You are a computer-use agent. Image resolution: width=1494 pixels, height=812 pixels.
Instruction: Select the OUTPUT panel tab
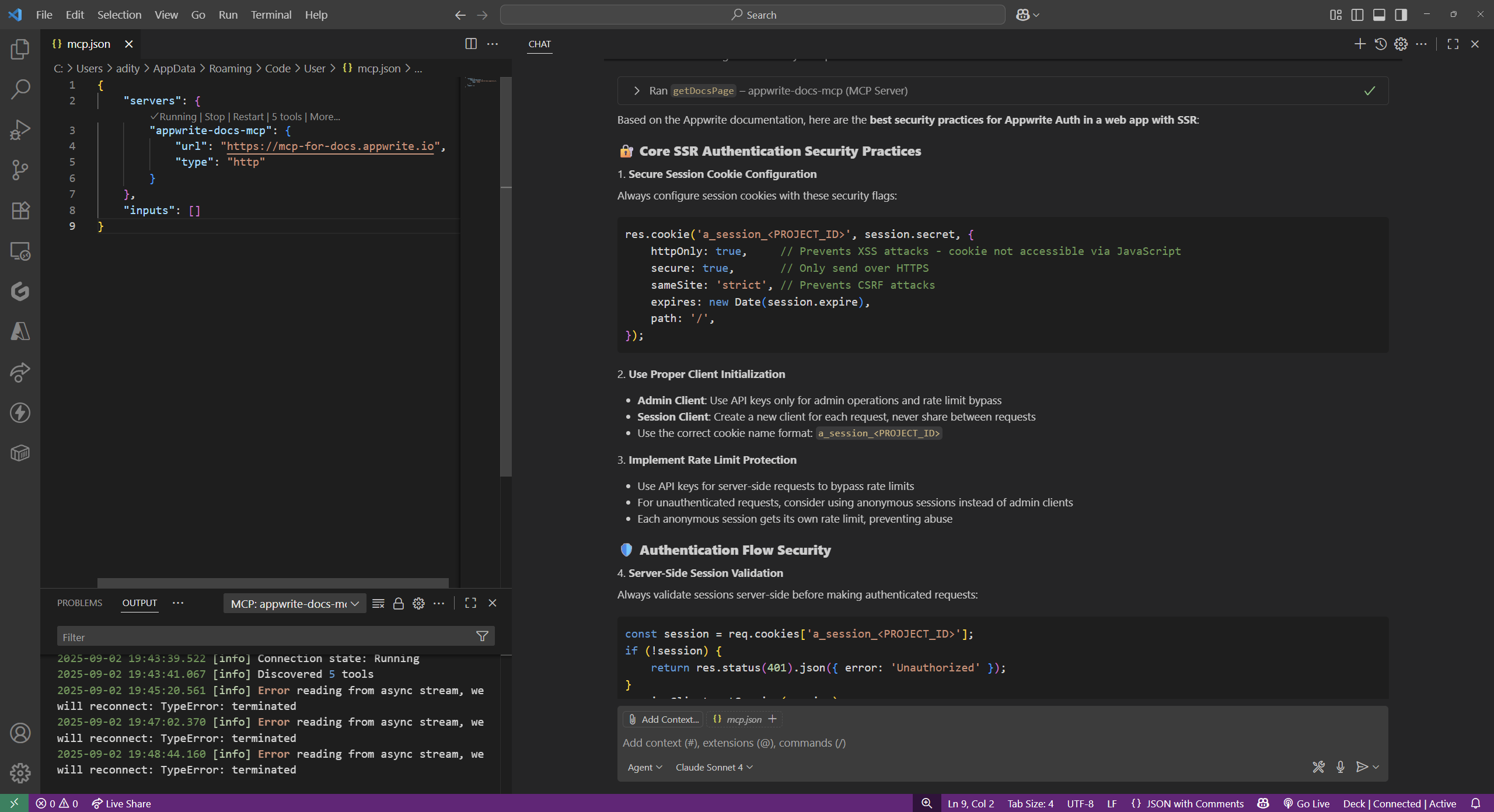(x=139, y=603)
